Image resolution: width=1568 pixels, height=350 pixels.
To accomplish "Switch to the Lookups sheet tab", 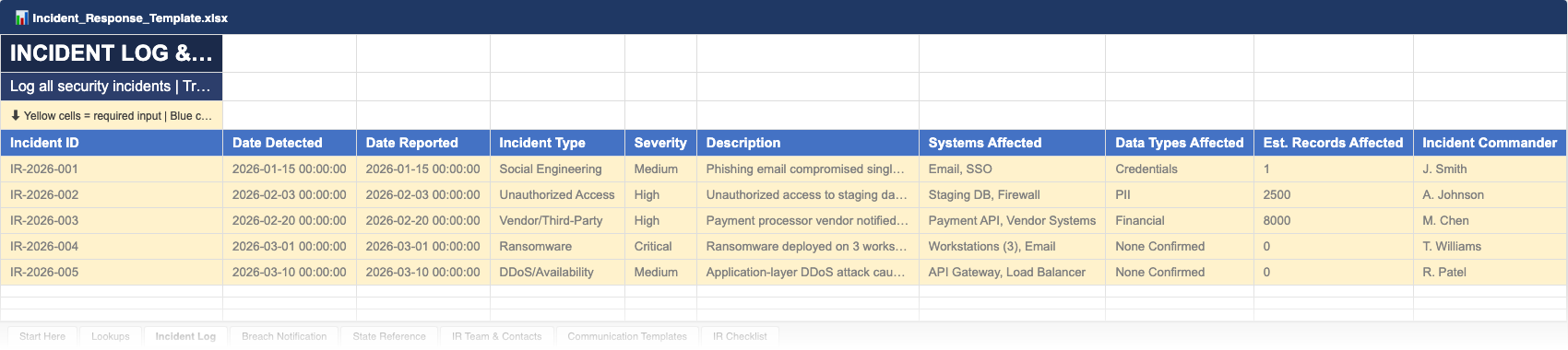I will (x=111, y=336).
